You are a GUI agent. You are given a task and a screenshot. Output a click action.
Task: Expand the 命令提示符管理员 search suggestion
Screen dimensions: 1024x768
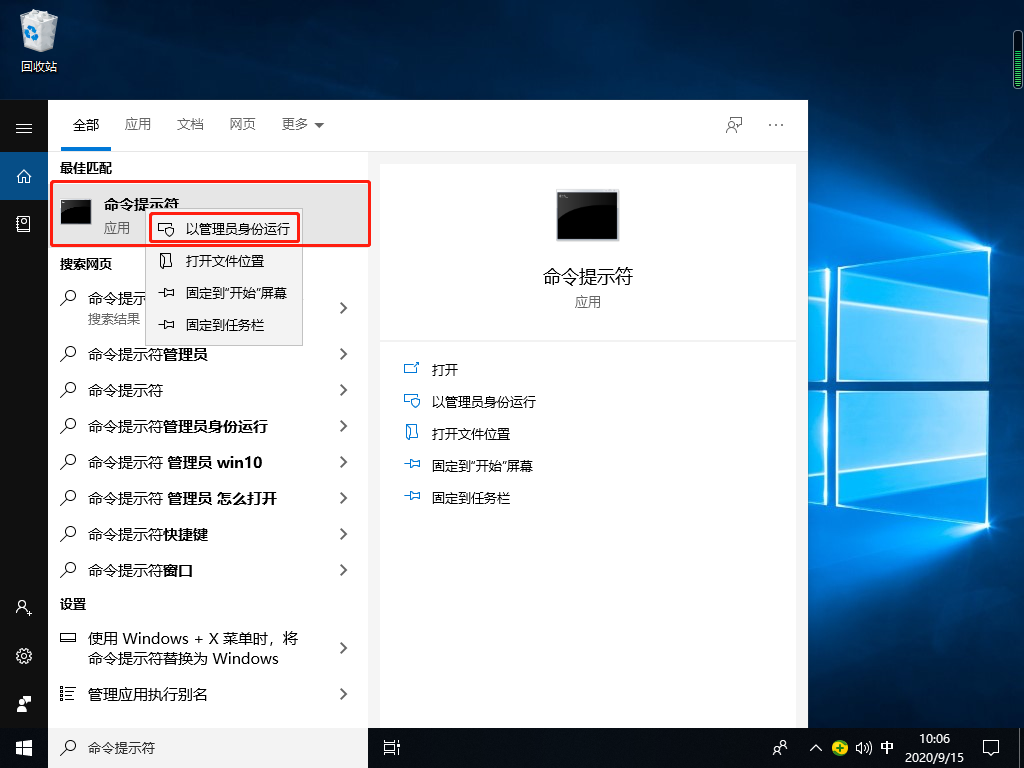(x=343, y=353)
